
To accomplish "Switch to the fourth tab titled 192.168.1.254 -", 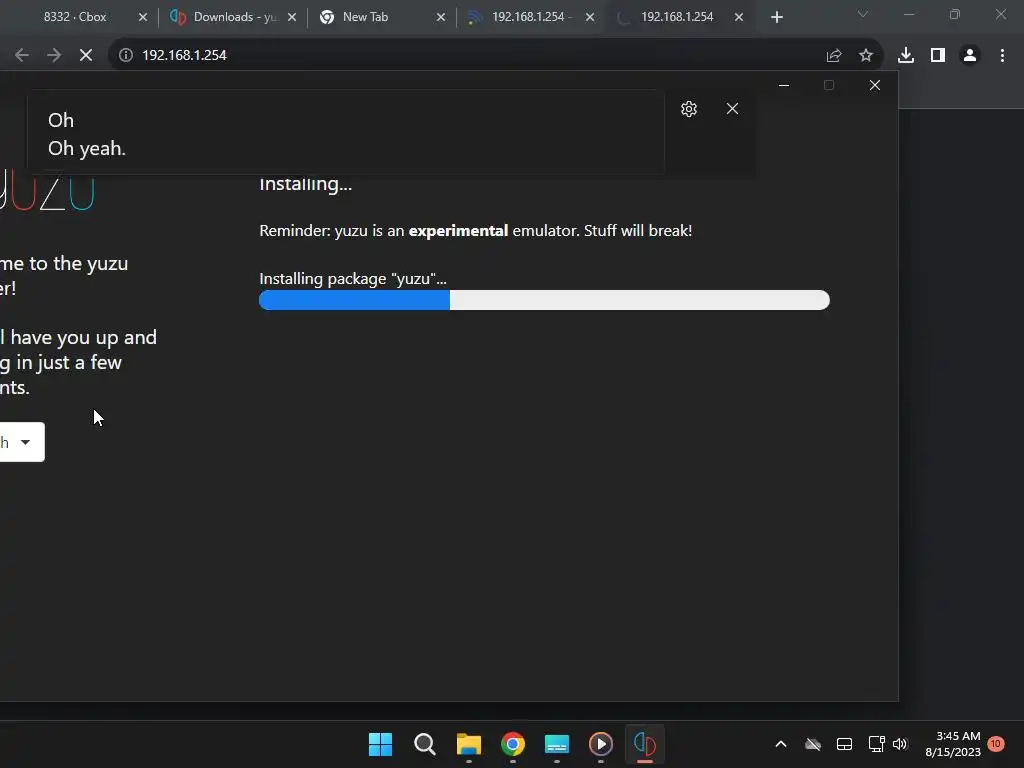I will coord(520,17).
